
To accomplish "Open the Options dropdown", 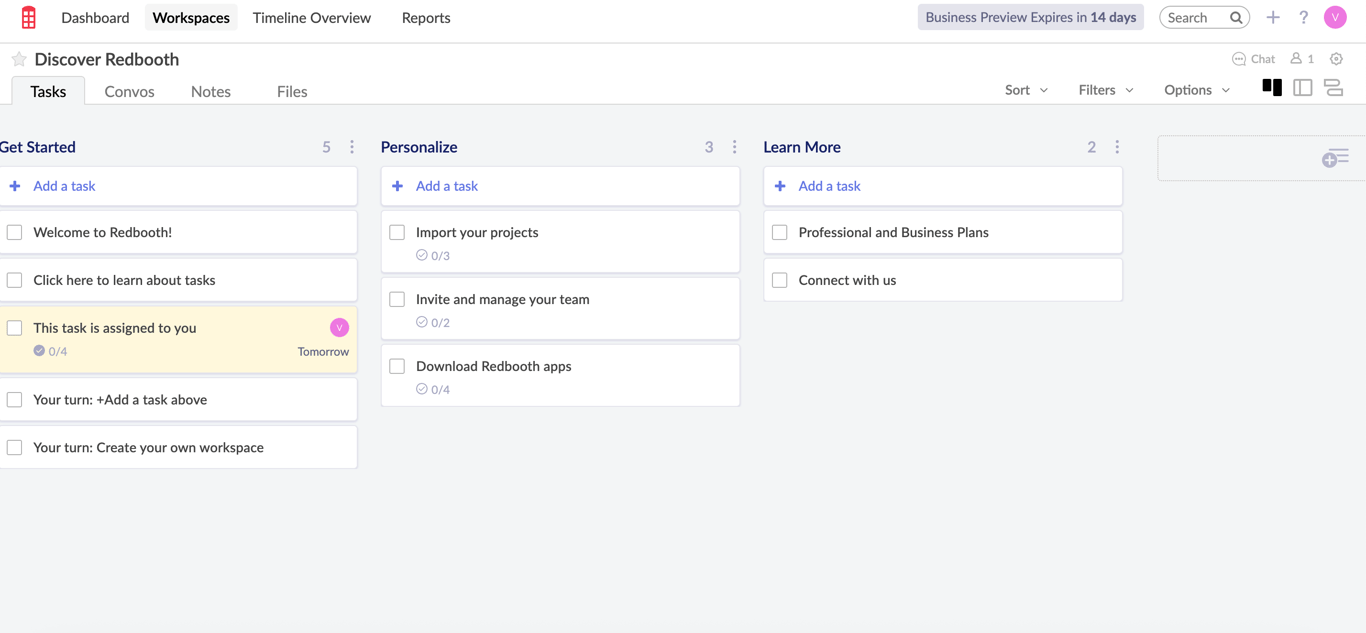I will 1196,90.
